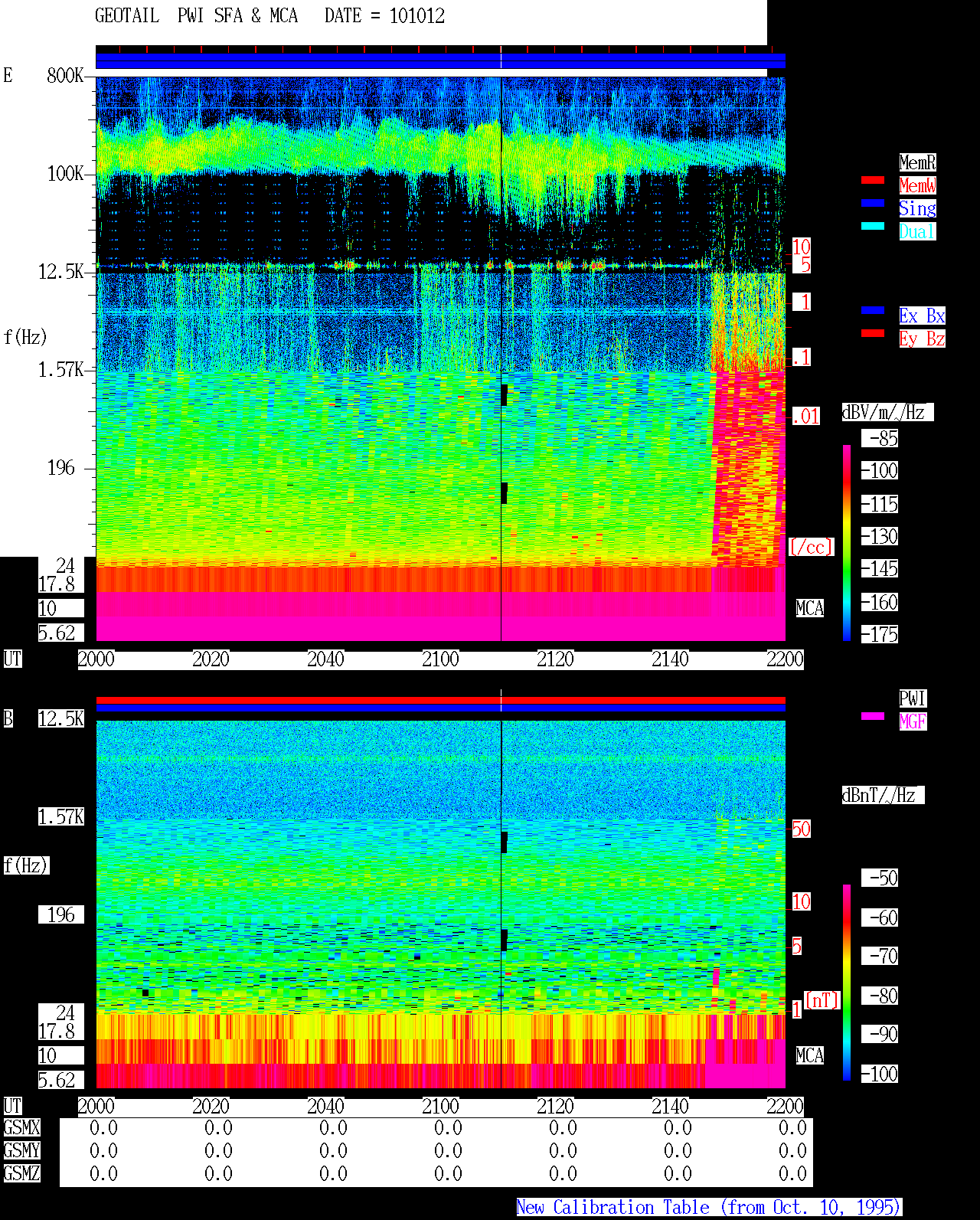Click the '[/cc]' density unit label
Image resolution: width=980 pixels, height=1220 pixels.
click(x=811, y=547)
